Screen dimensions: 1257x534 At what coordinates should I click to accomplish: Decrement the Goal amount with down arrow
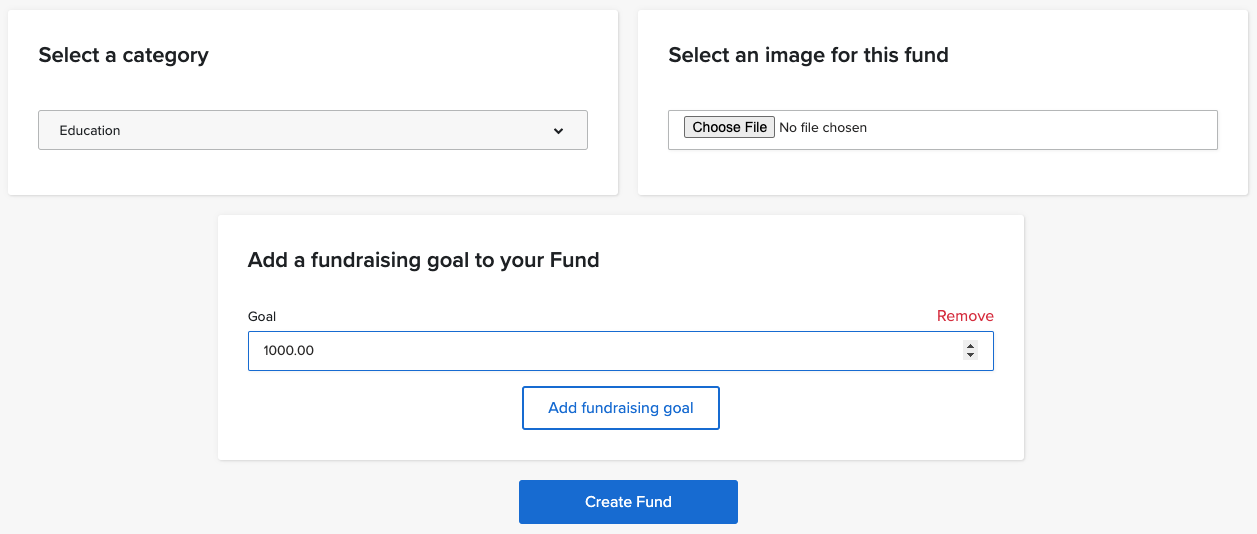pyautogui.click(x=970, y=355)
